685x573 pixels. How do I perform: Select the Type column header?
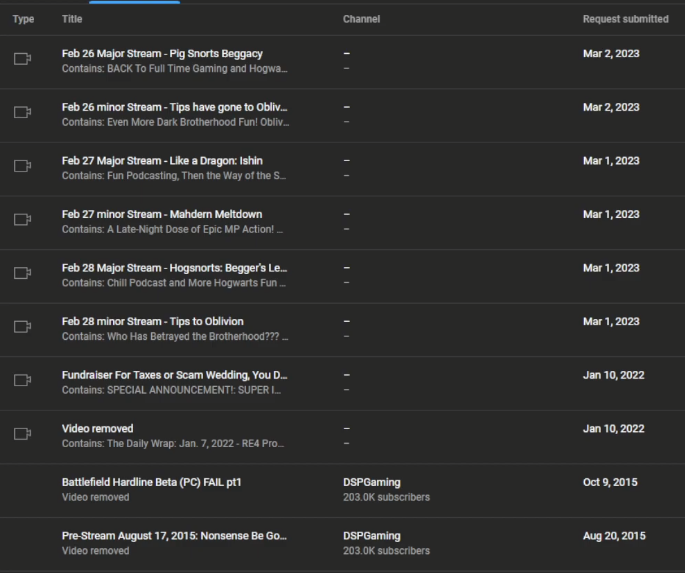[23, 19]
